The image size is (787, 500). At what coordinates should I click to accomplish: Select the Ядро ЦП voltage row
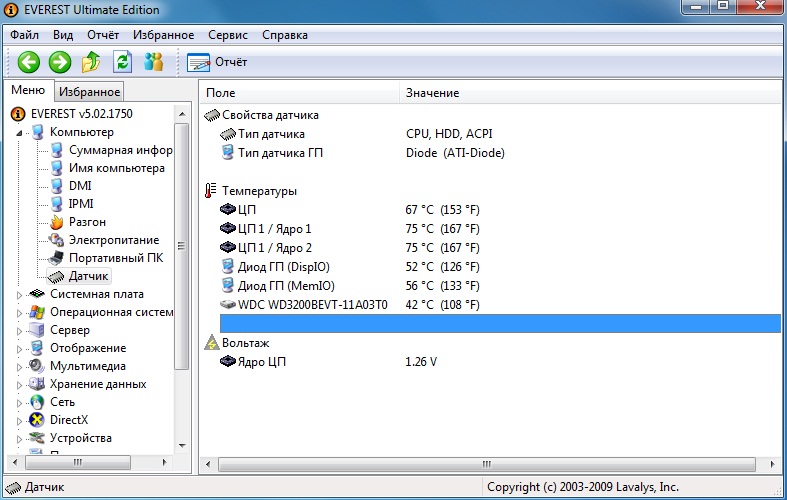pyautogui.click(x=492, y=361)
